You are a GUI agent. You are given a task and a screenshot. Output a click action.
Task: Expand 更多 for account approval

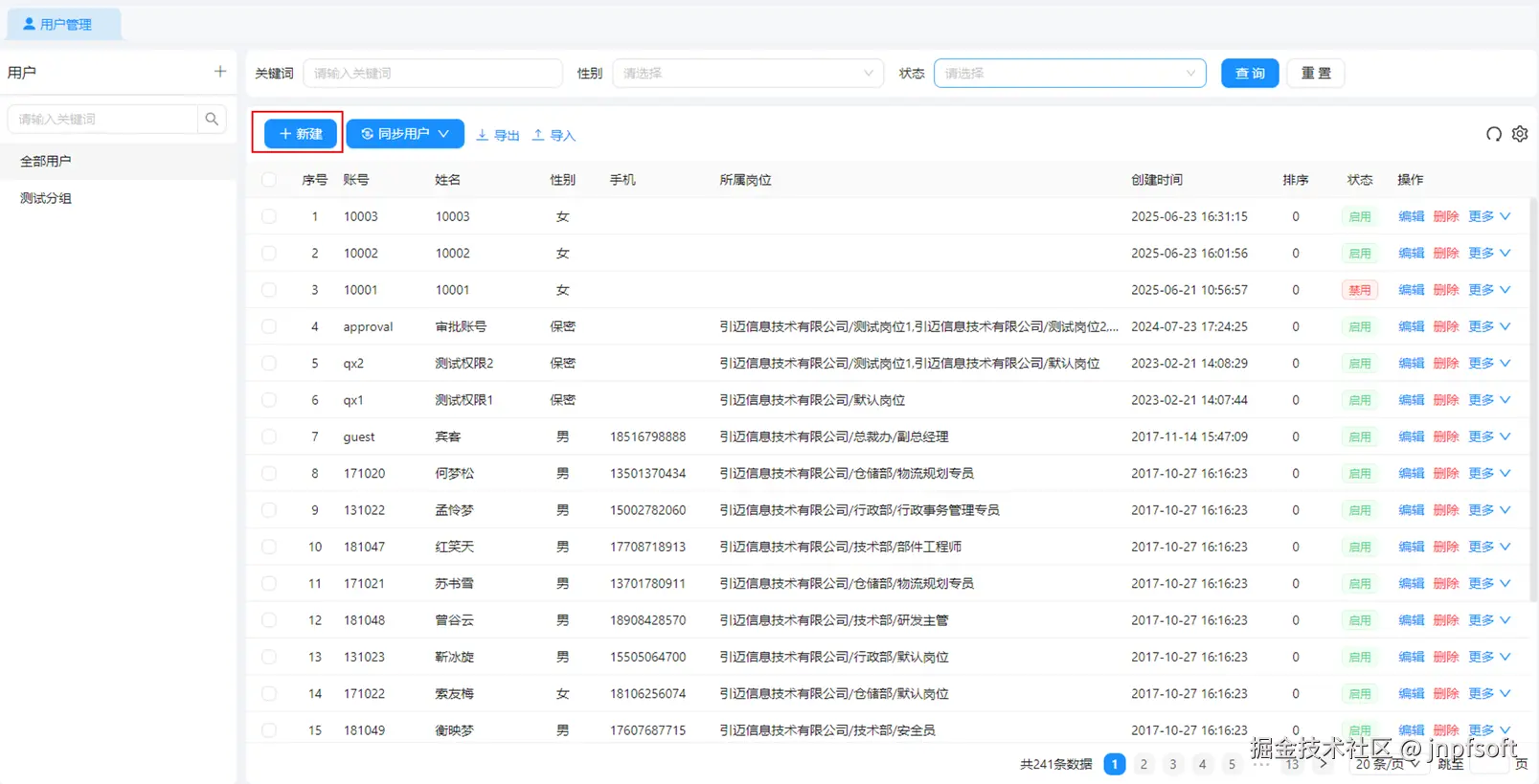pos(1489,326)
